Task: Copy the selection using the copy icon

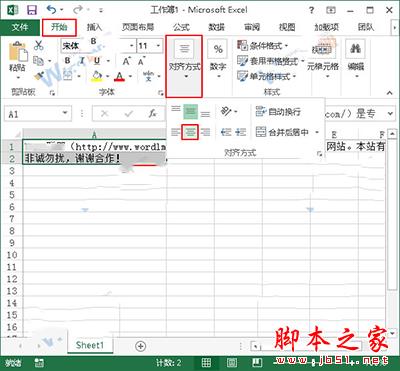Action: tap(39, 61)
